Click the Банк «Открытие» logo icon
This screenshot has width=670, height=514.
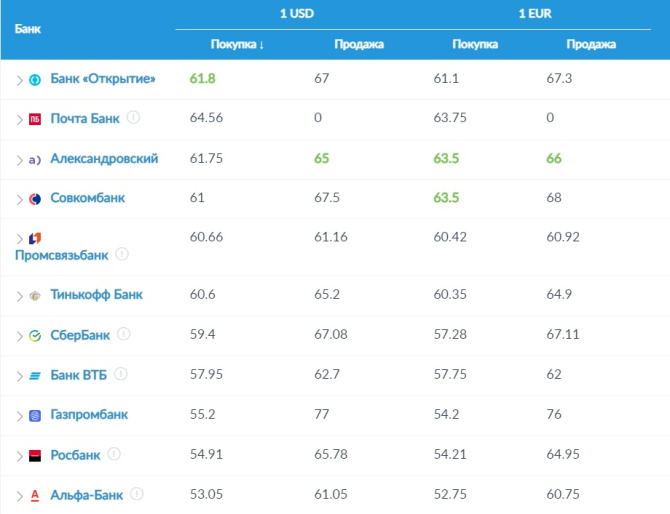coord(35,79)
